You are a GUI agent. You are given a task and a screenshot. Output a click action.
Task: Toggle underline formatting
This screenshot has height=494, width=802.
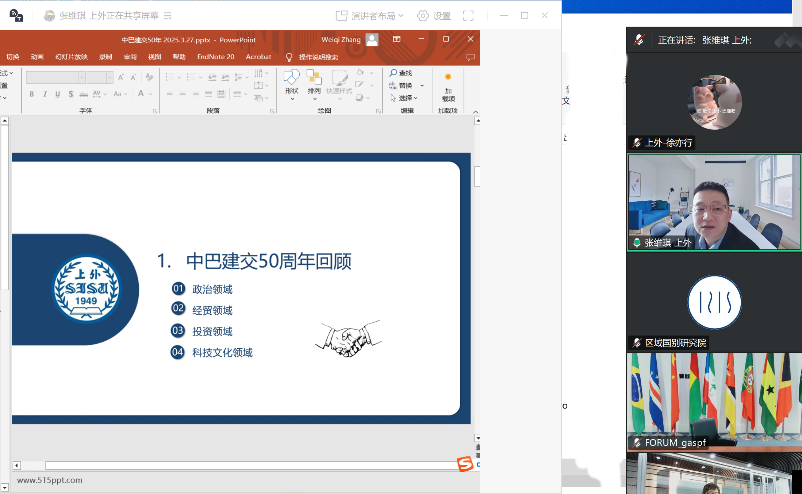[x=58, y=94]
